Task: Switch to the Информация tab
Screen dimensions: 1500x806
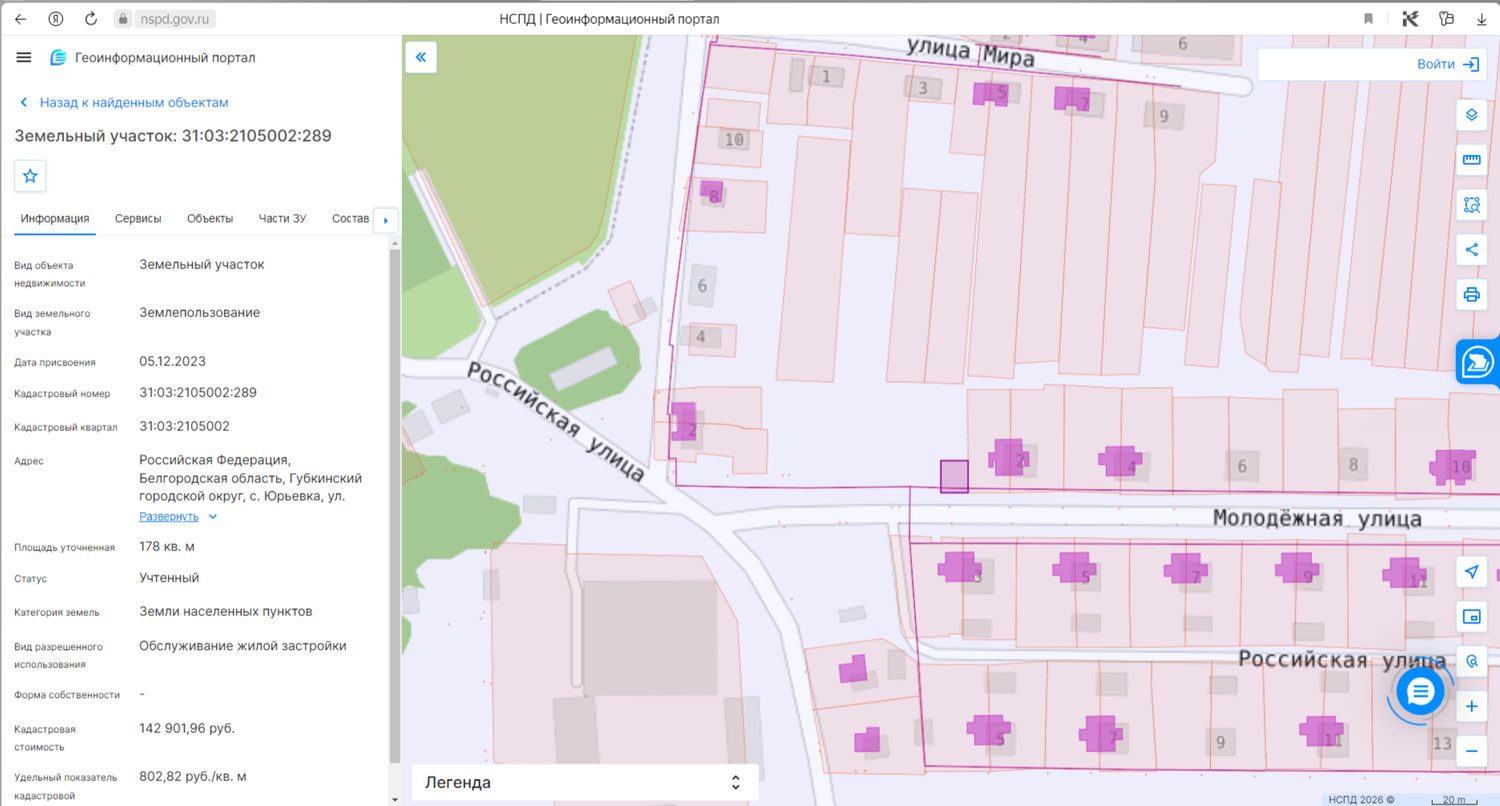Action: click(x=55, y=219)
